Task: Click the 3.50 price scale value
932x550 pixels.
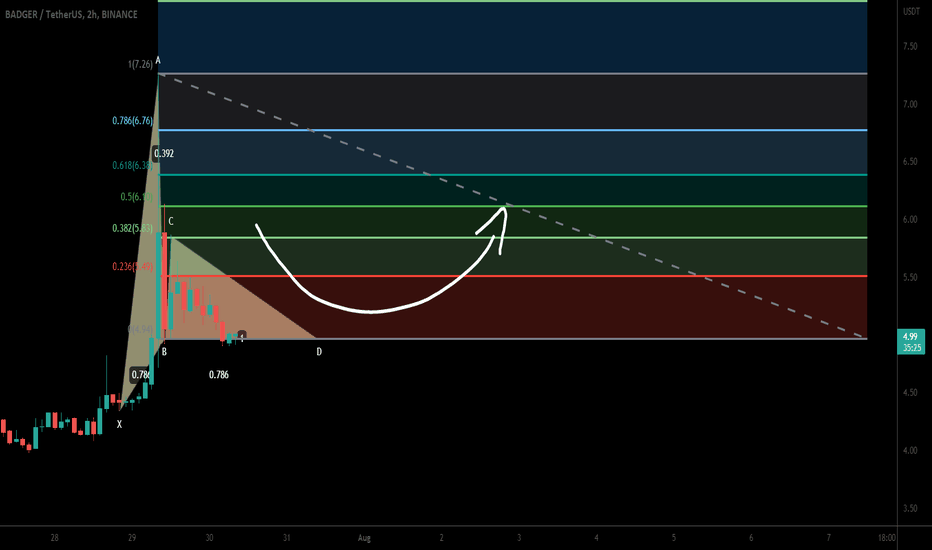Action: (910, 508)
